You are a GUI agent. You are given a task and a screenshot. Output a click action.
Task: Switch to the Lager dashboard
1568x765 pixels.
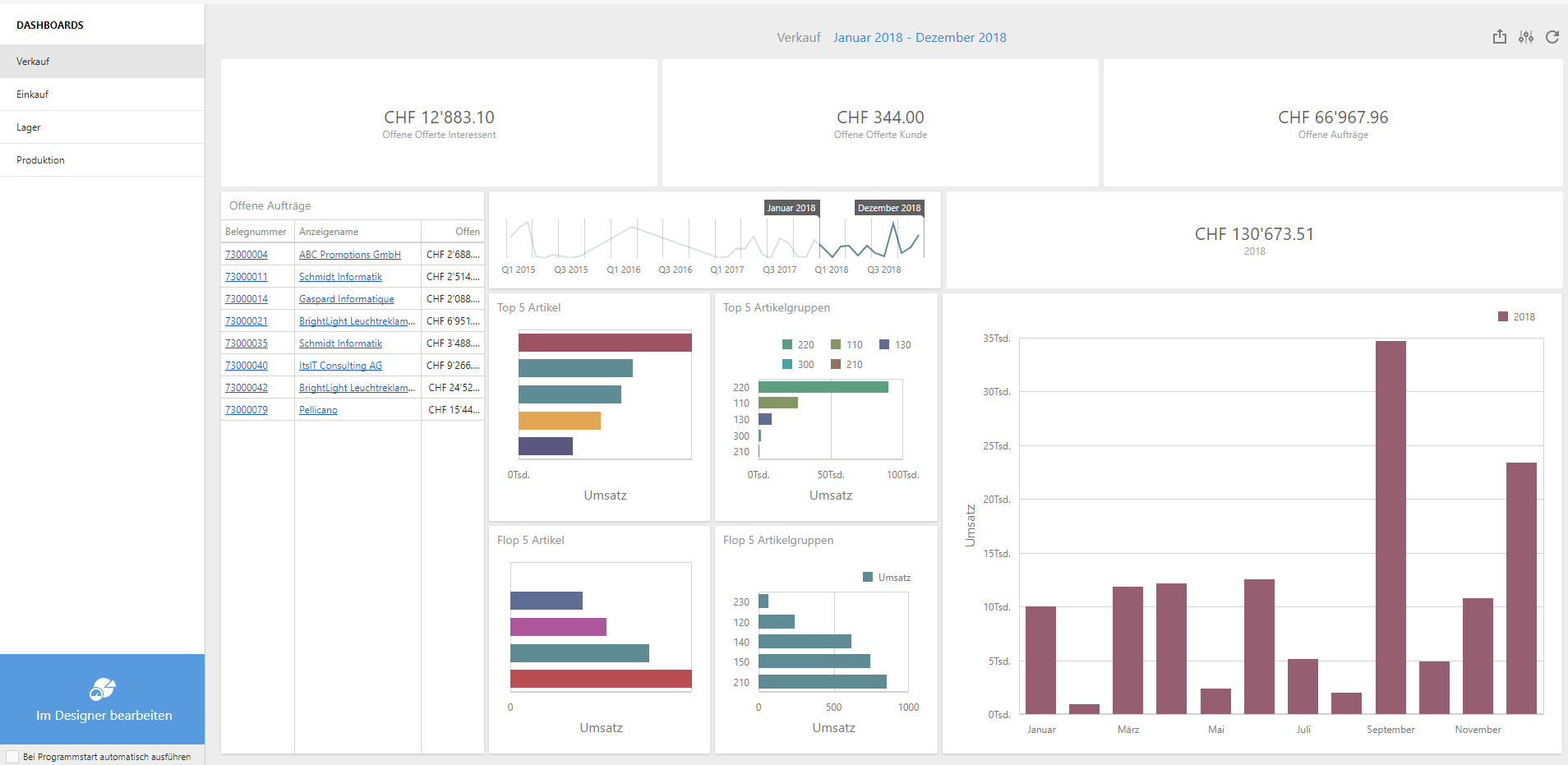[x=102, y=127]
